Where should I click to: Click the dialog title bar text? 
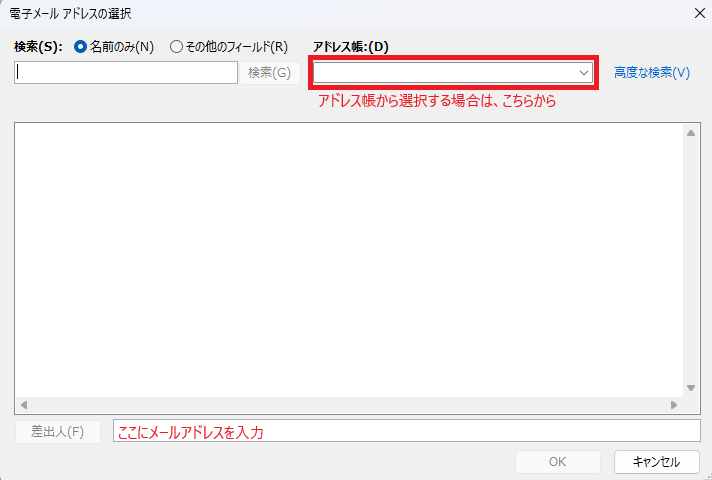tap(70, 13)
